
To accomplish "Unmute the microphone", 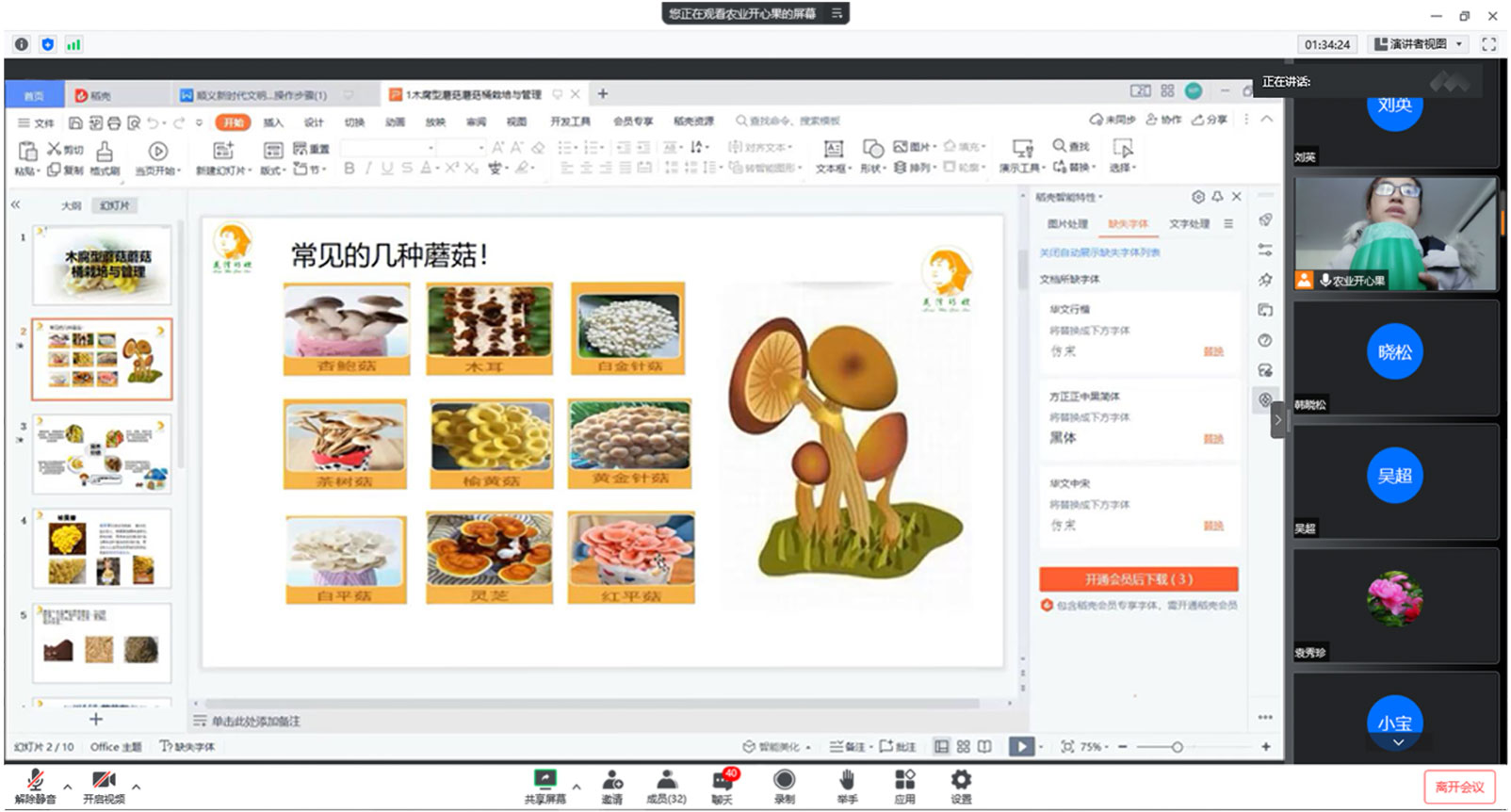I will coord(36,782).
